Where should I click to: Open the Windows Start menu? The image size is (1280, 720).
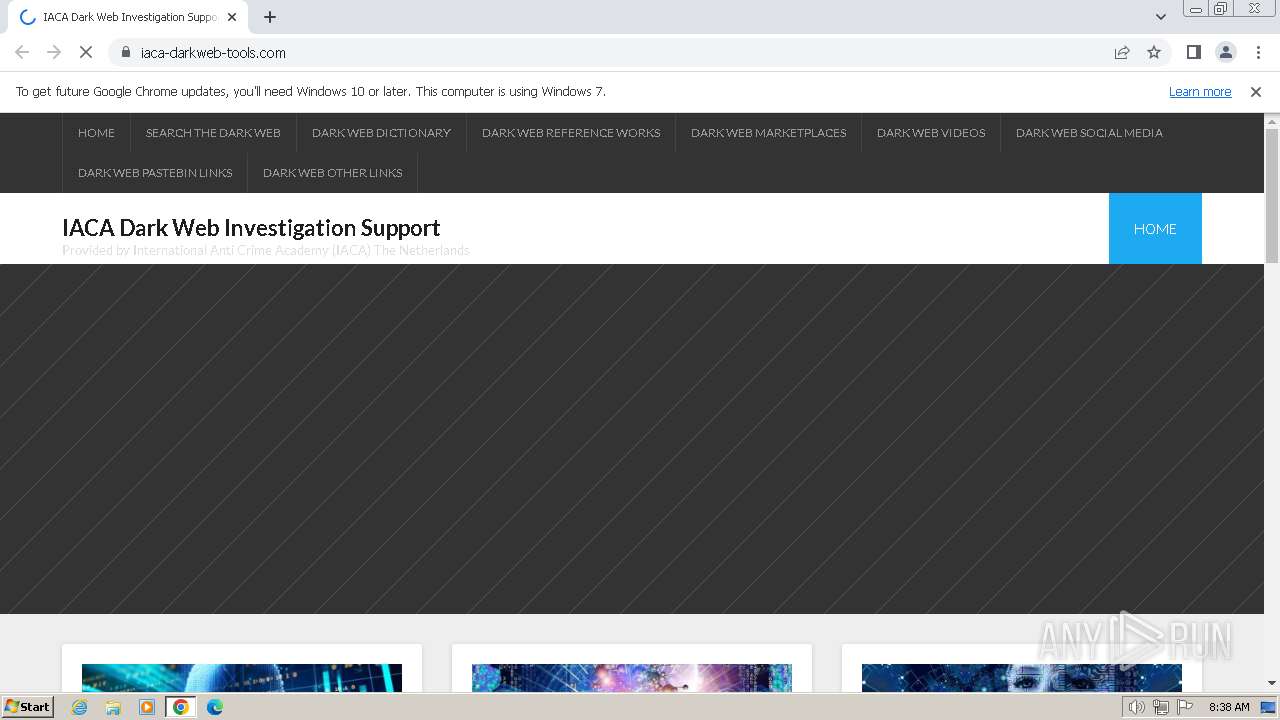tap(27, 707)
